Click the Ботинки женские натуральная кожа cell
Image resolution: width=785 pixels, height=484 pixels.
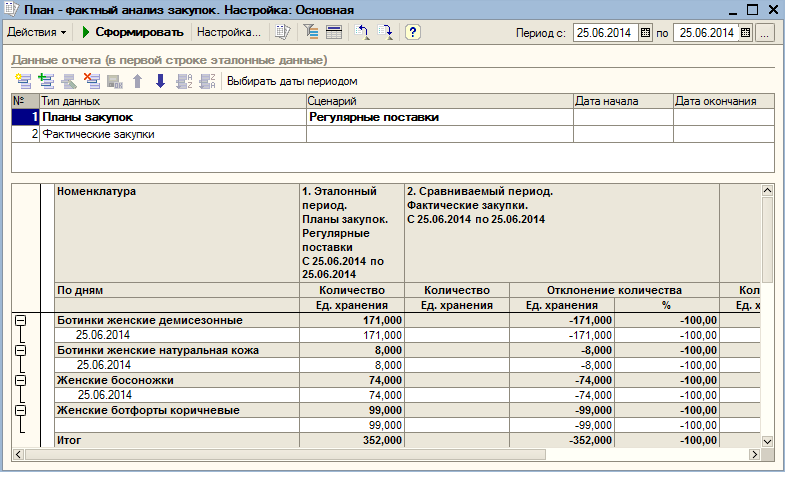tap(177, 350)
